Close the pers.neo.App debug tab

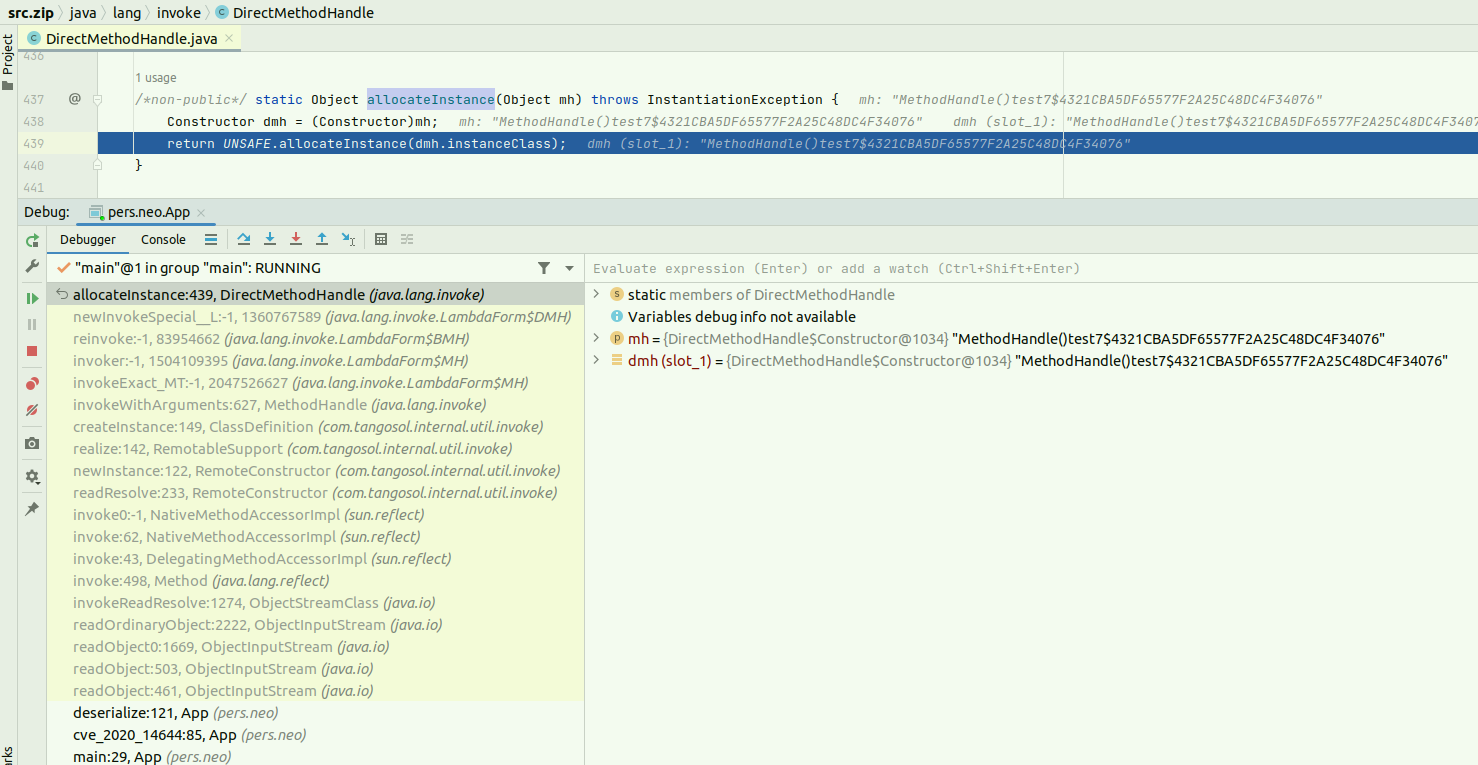201,213
